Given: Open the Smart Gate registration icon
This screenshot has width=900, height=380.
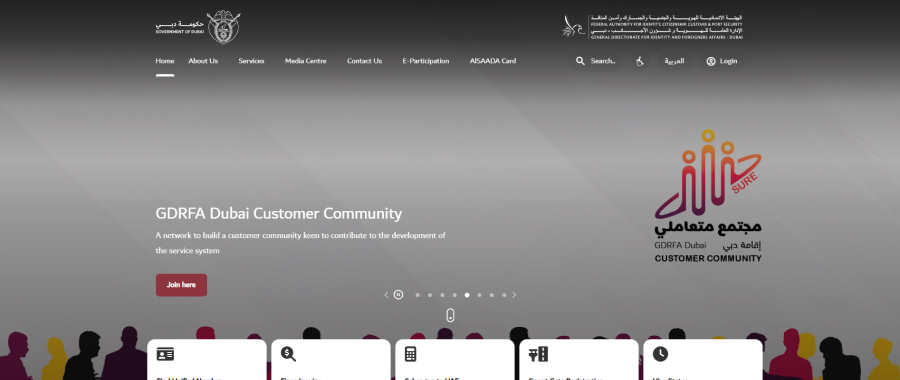Looking at the screenshot, I should (538, 354).
